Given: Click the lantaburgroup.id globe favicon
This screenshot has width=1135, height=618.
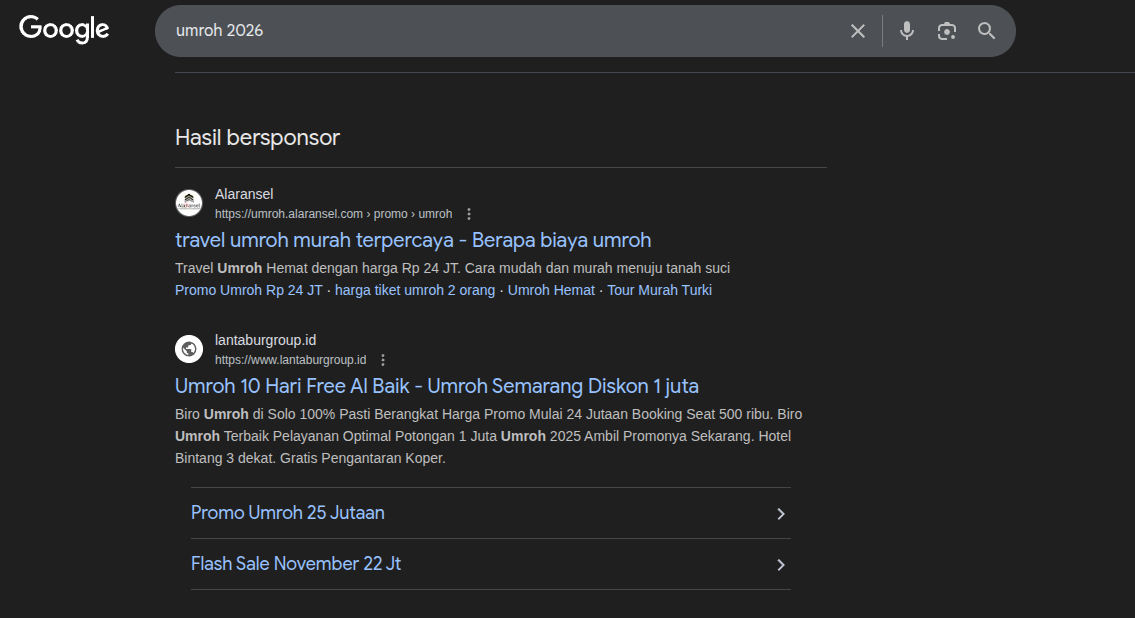Looking at the screenshot, I should [x=189, y=349].
